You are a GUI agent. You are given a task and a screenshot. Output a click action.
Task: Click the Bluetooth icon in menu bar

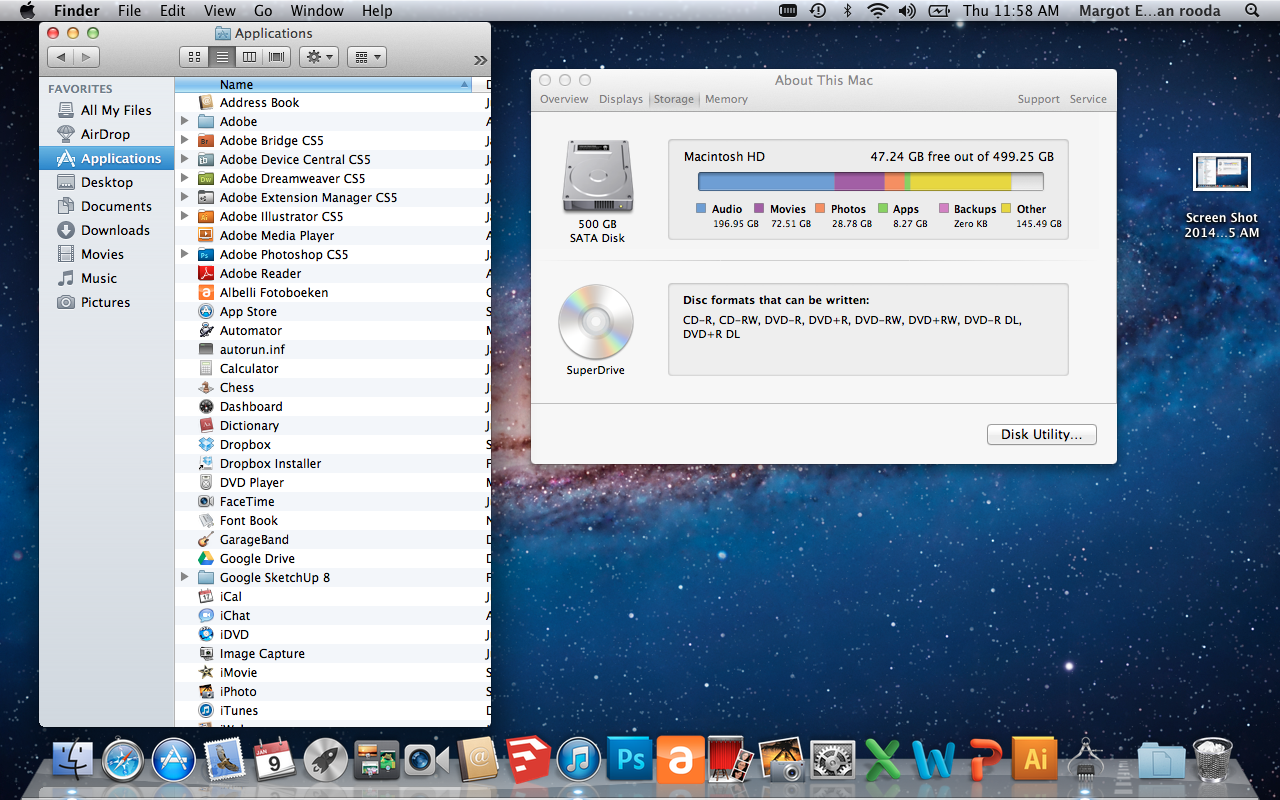[x=848, y=11]
